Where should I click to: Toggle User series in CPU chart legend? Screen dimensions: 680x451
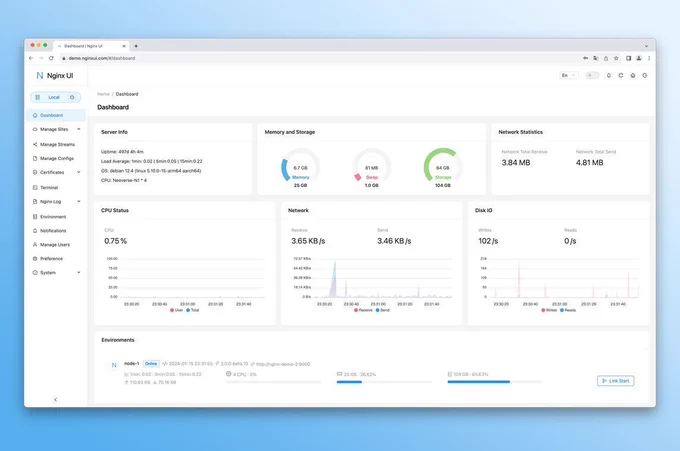[x=177, y=310]
